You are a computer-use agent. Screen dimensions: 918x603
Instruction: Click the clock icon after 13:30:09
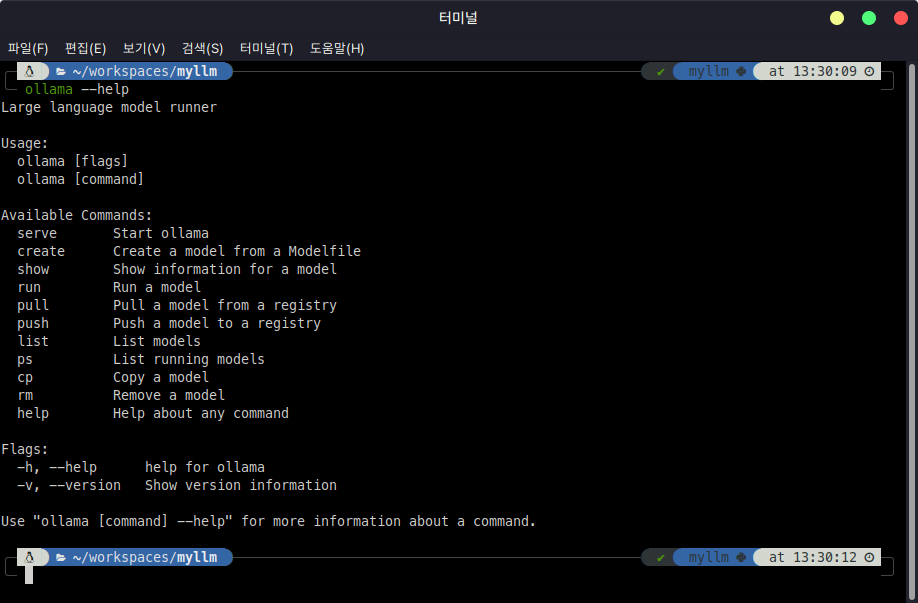[x=869, y=71]
